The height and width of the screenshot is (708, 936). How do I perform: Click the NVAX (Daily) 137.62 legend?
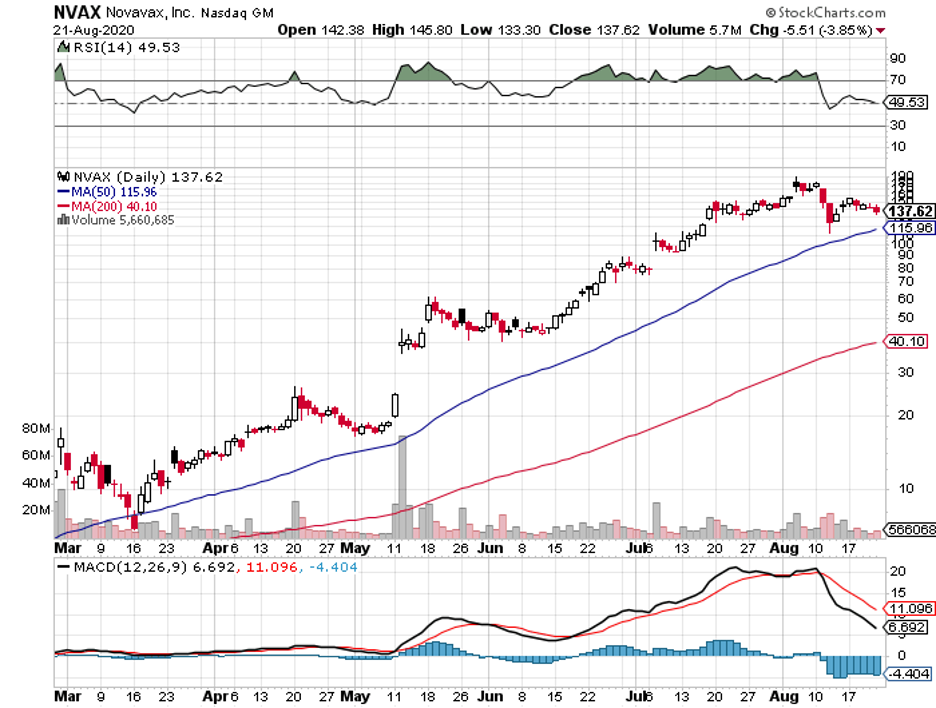[x=148, y=177]
